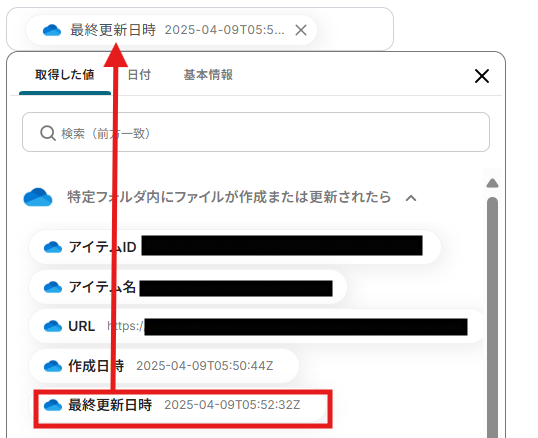Click the timestamp 2025-04-09T05:52:32Z
This screenshot has width=538, height=438.
(x=232, y=405)
